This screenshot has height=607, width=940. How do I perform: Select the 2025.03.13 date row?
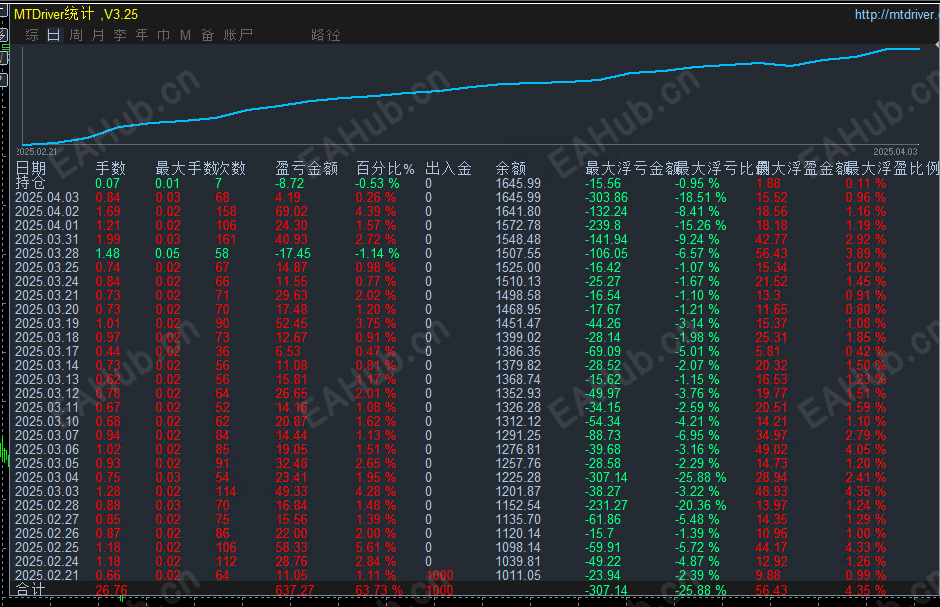[47, 379]
